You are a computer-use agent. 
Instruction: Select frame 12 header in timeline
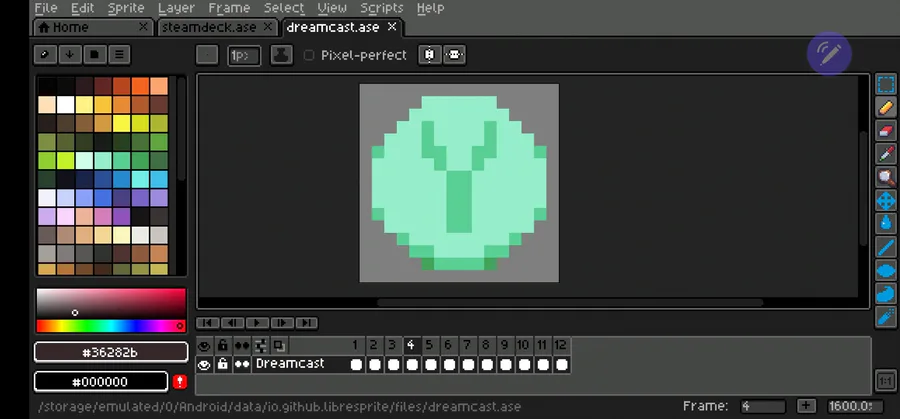tap(561, 346)
